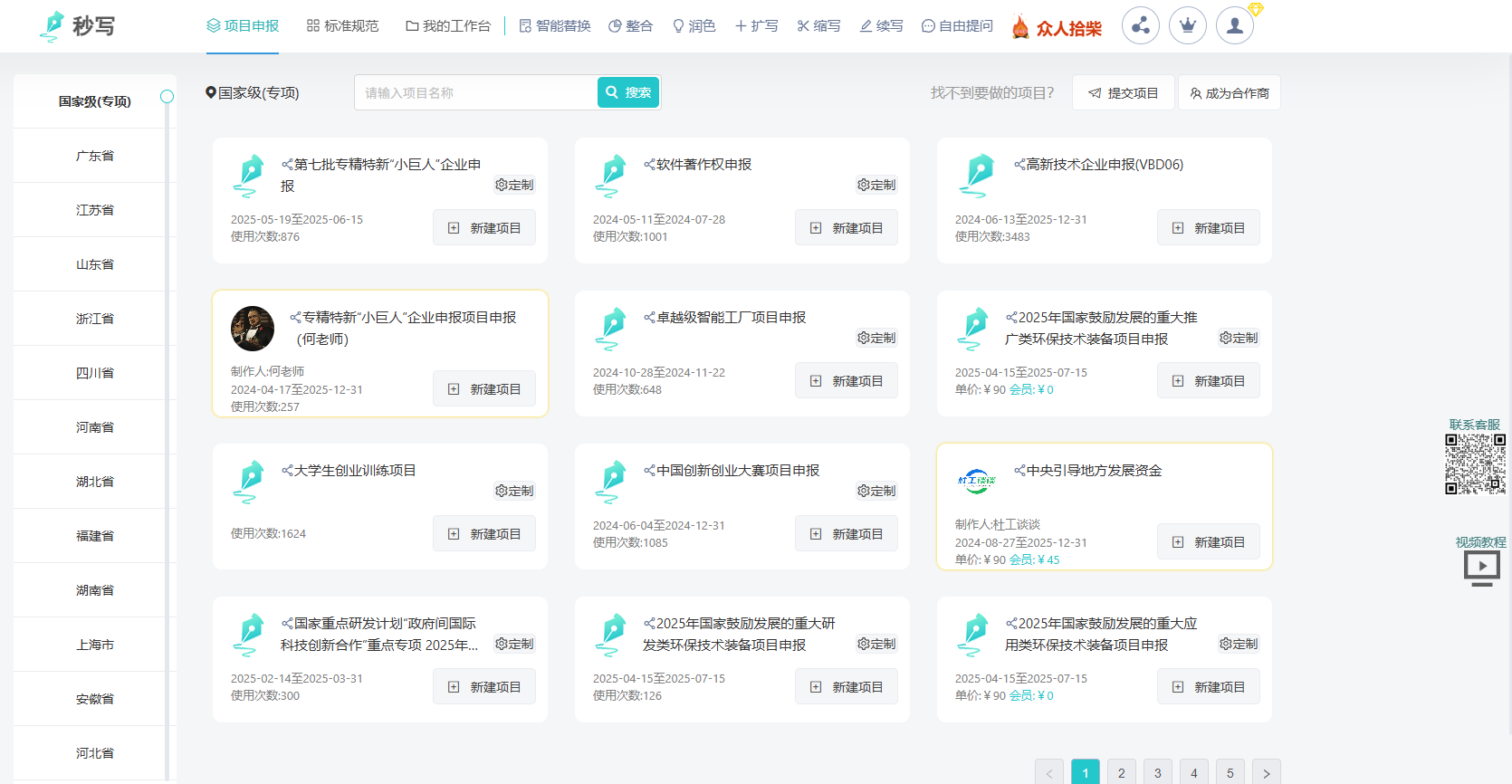The image size is (1512, 784).
Task: Go to page 3 in pagination
Action: pos(1157,773)
